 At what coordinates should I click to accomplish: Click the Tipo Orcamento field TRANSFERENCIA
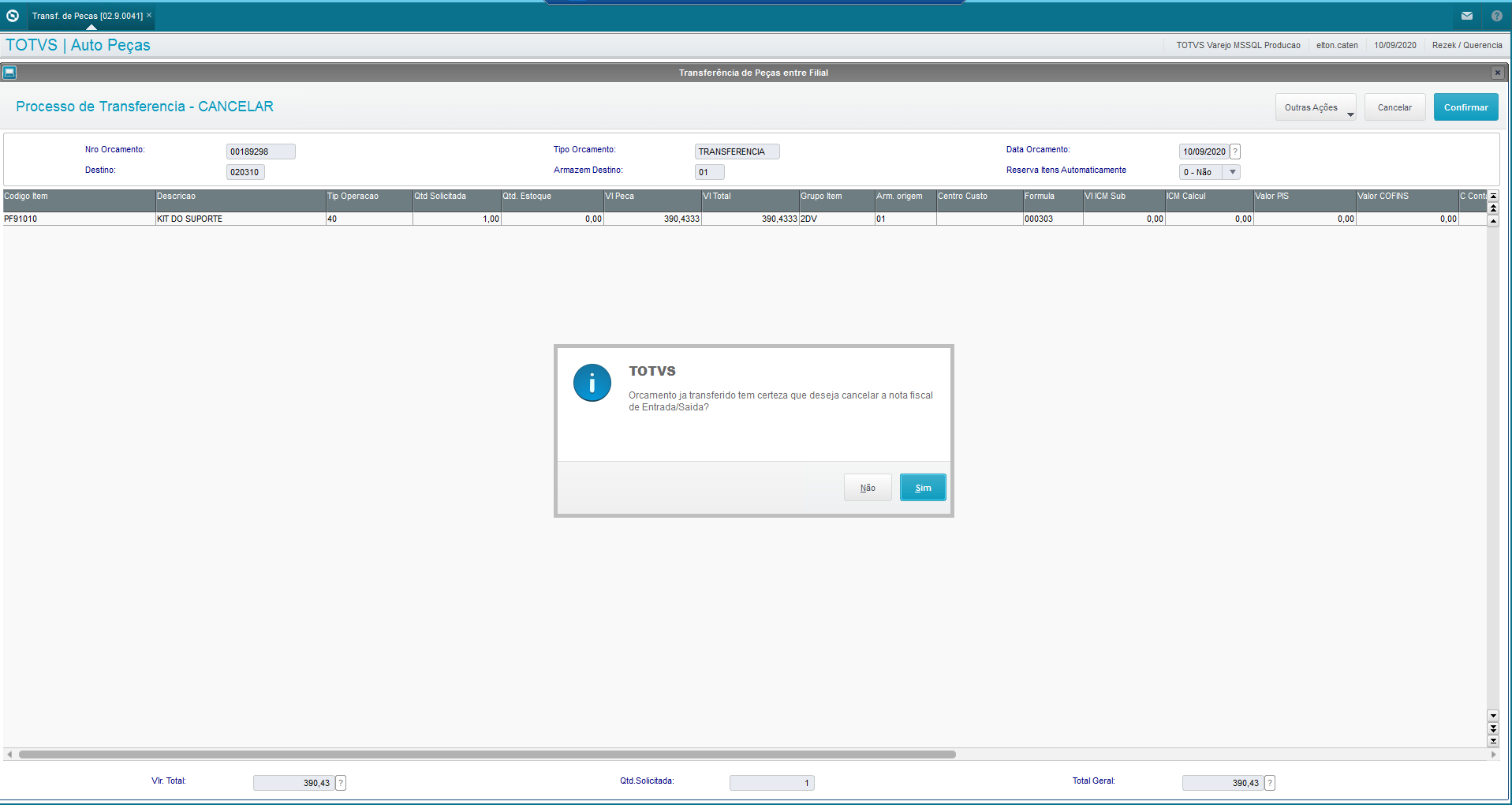(x=737, y=152)
